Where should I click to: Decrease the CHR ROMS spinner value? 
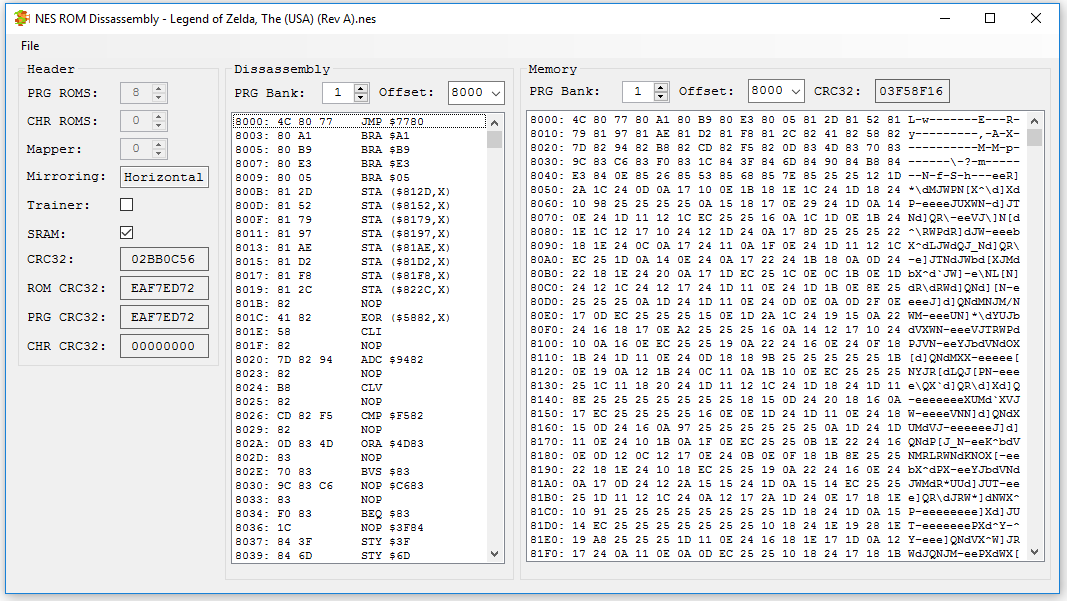coord(159,125)
